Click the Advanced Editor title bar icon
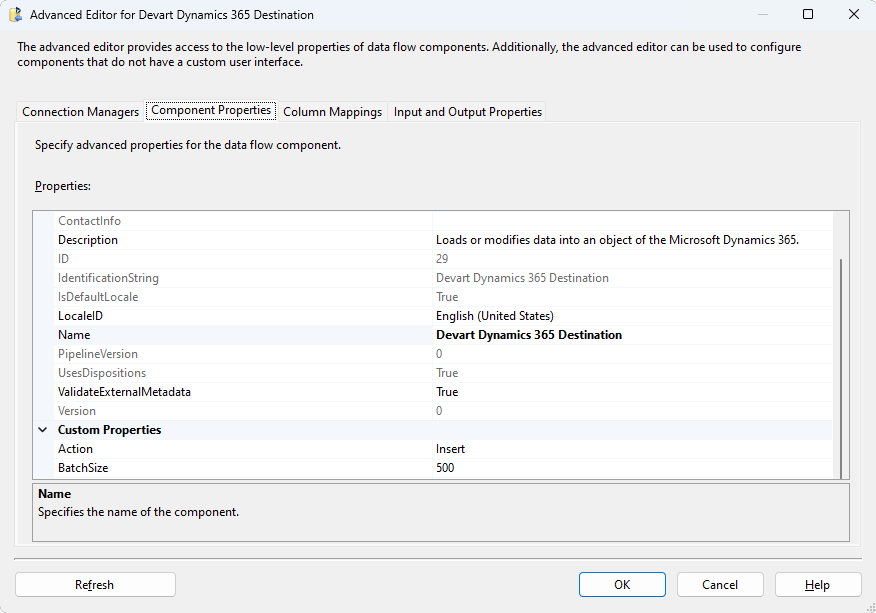 (x=17, y=15)
